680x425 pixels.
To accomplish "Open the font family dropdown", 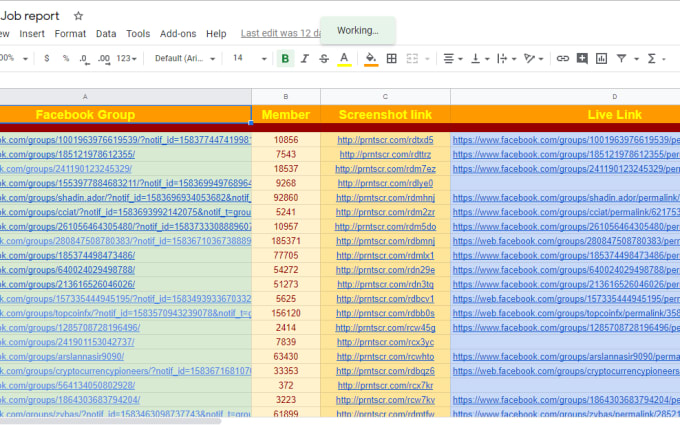I will tap(185, 58).
